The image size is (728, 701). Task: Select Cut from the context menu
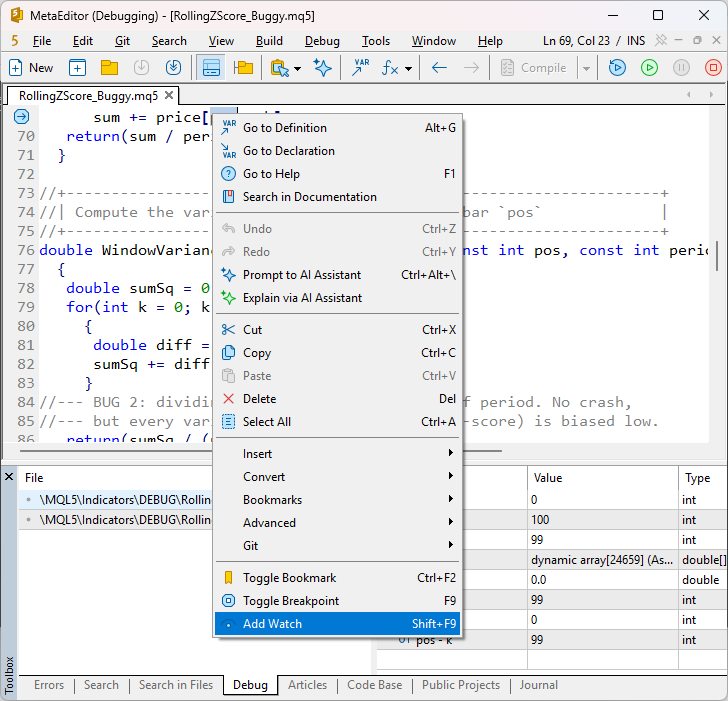tap(338, 330)
